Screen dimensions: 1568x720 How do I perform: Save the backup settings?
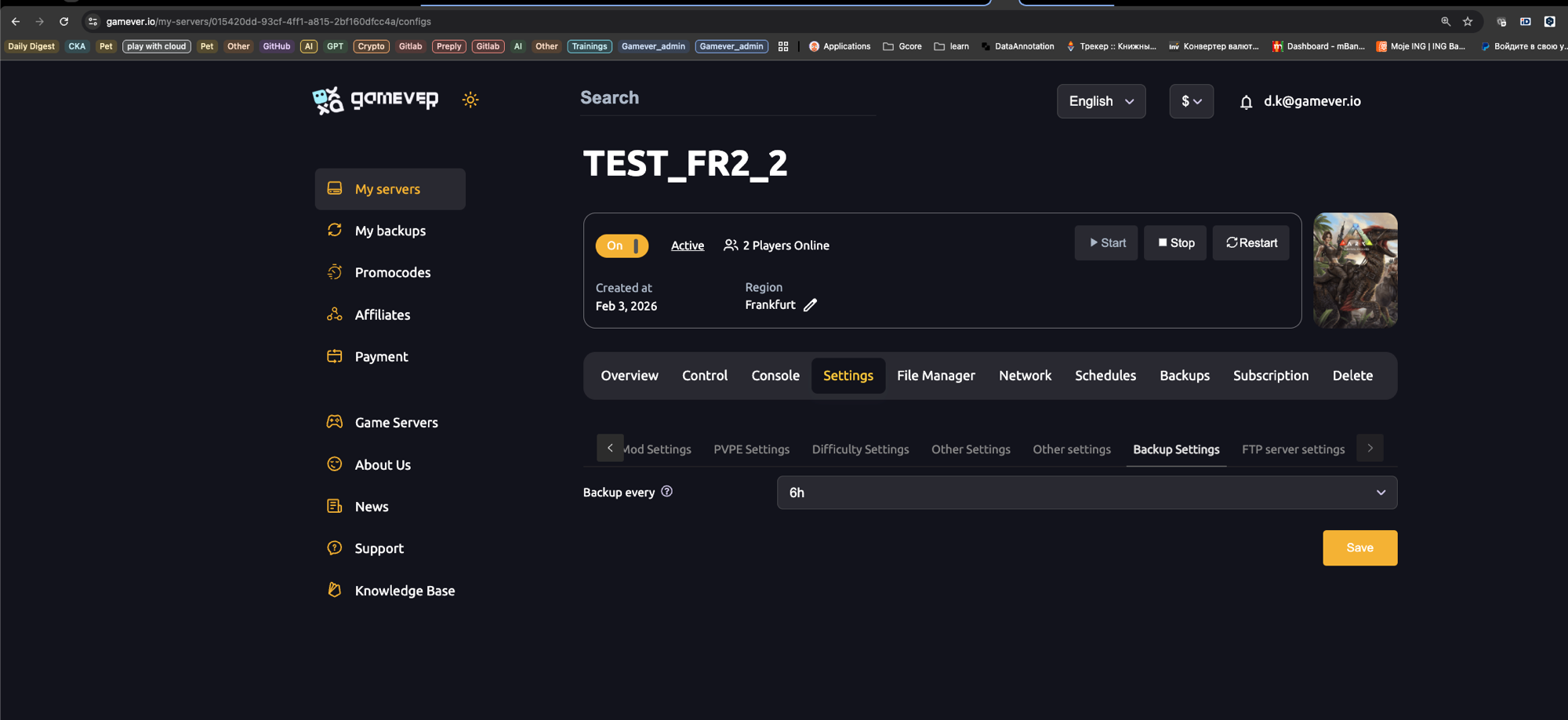click(x=1359, y=547)
